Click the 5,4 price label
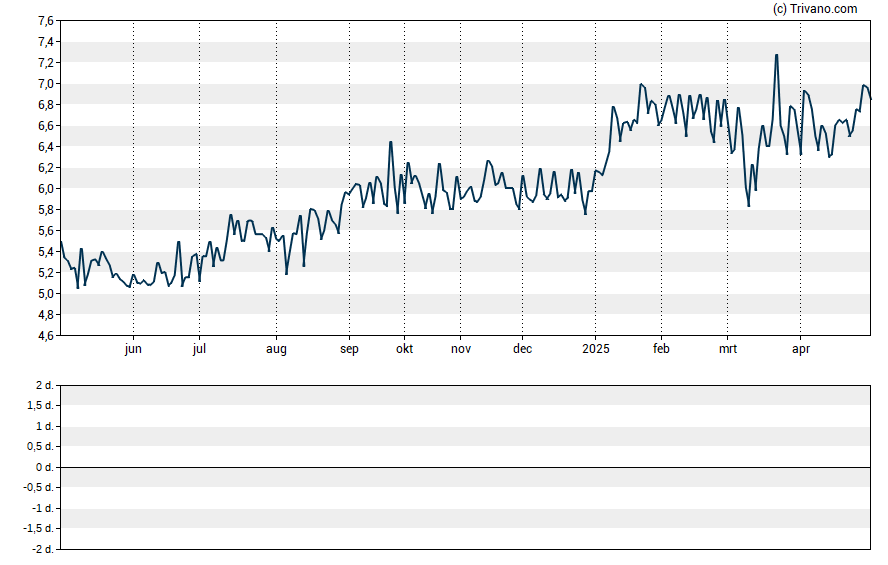 45,252
